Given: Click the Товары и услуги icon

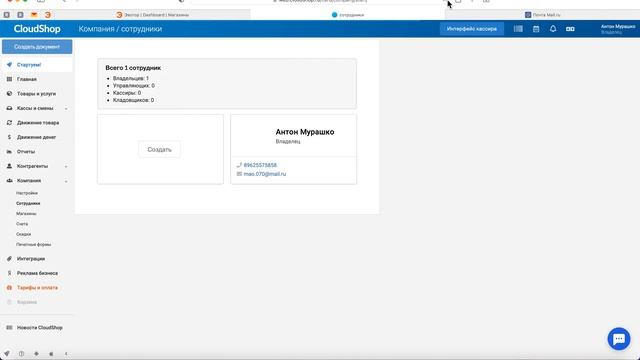Looking at the screenshot, I should pyautogui.click(x=9, y=93).
